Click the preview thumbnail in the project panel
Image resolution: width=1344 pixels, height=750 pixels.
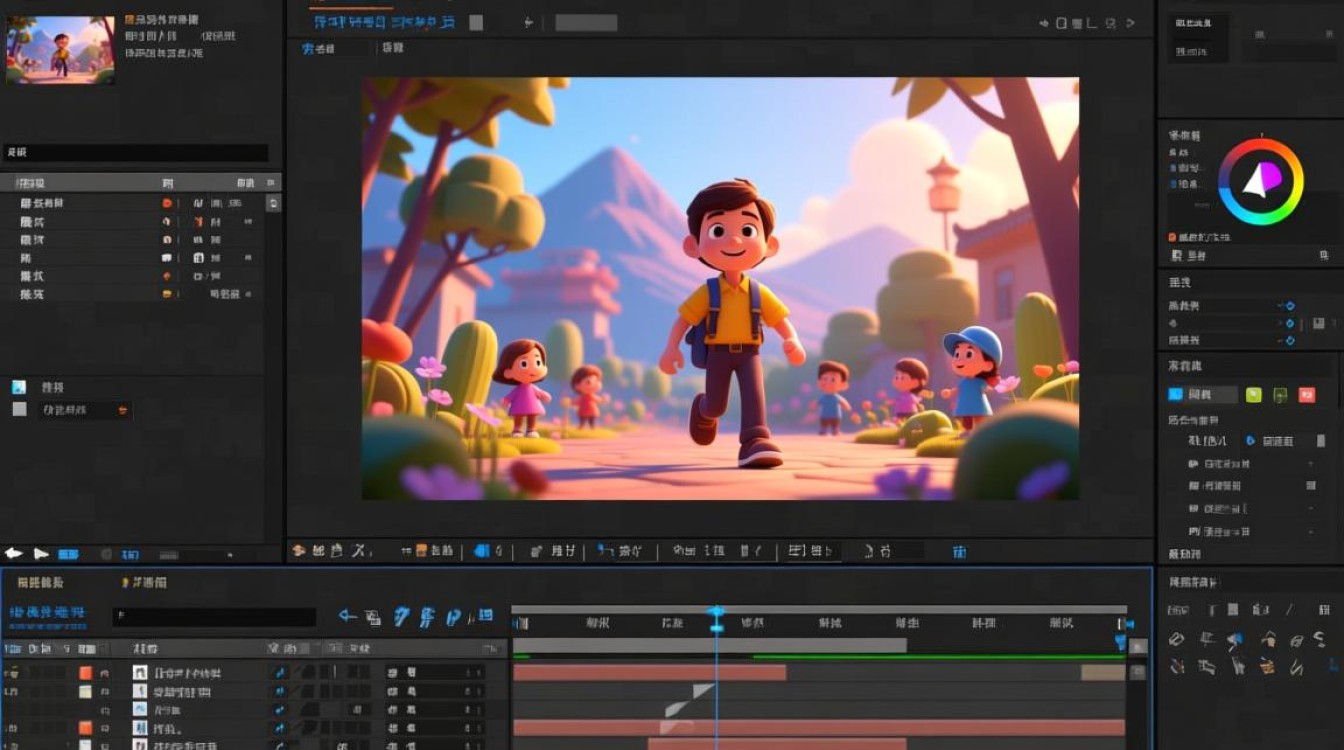coord(60,49)
